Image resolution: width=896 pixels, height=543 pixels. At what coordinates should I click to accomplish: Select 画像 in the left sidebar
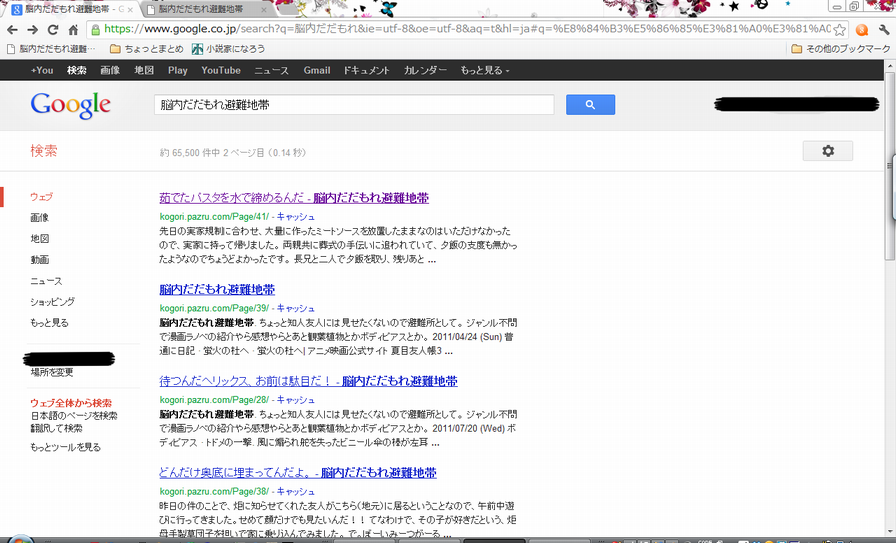tap(39, 218)
